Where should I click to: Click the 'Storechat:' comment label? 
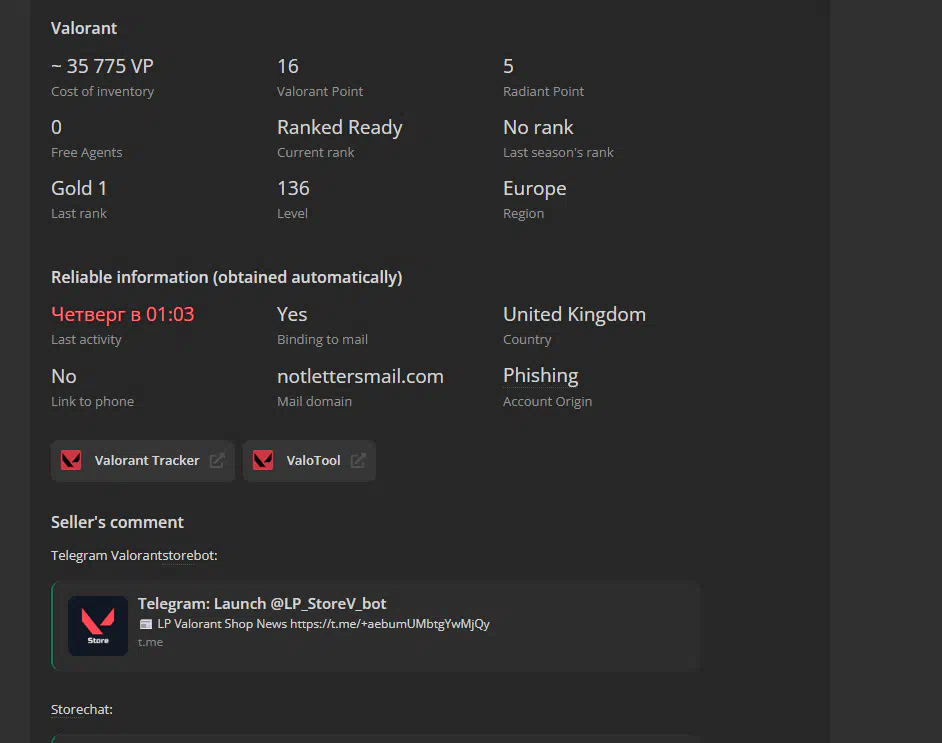click(x=82, y=709)
